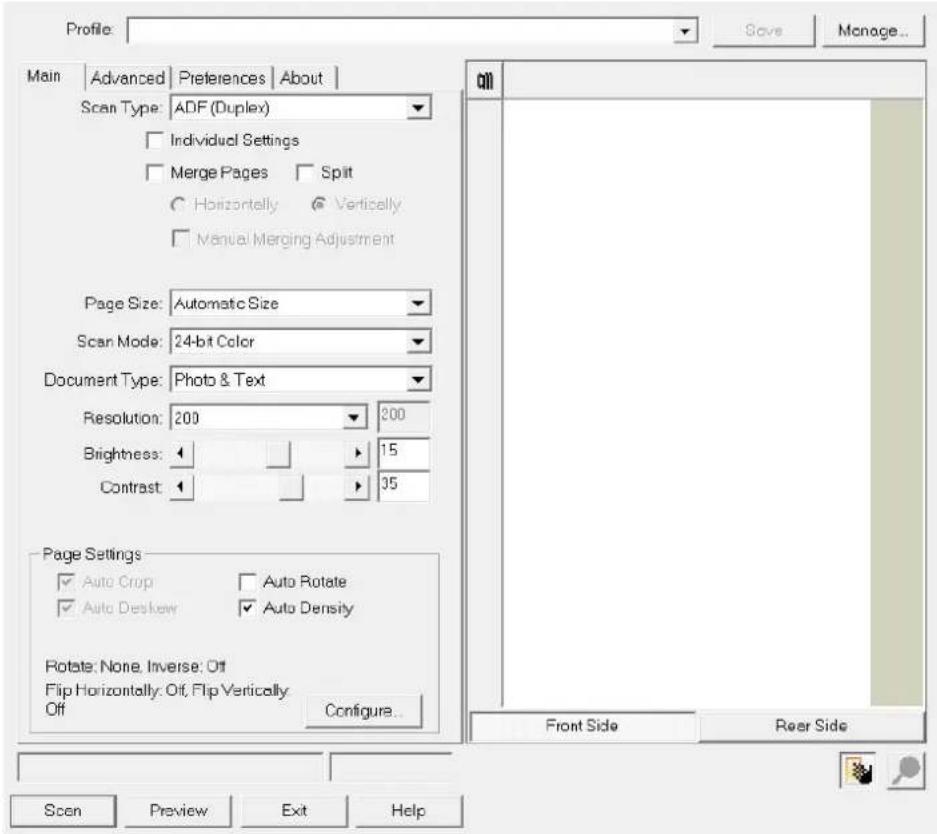
Task: Click the ruler unit icon in the preview corner
Action: pos(485,80)
